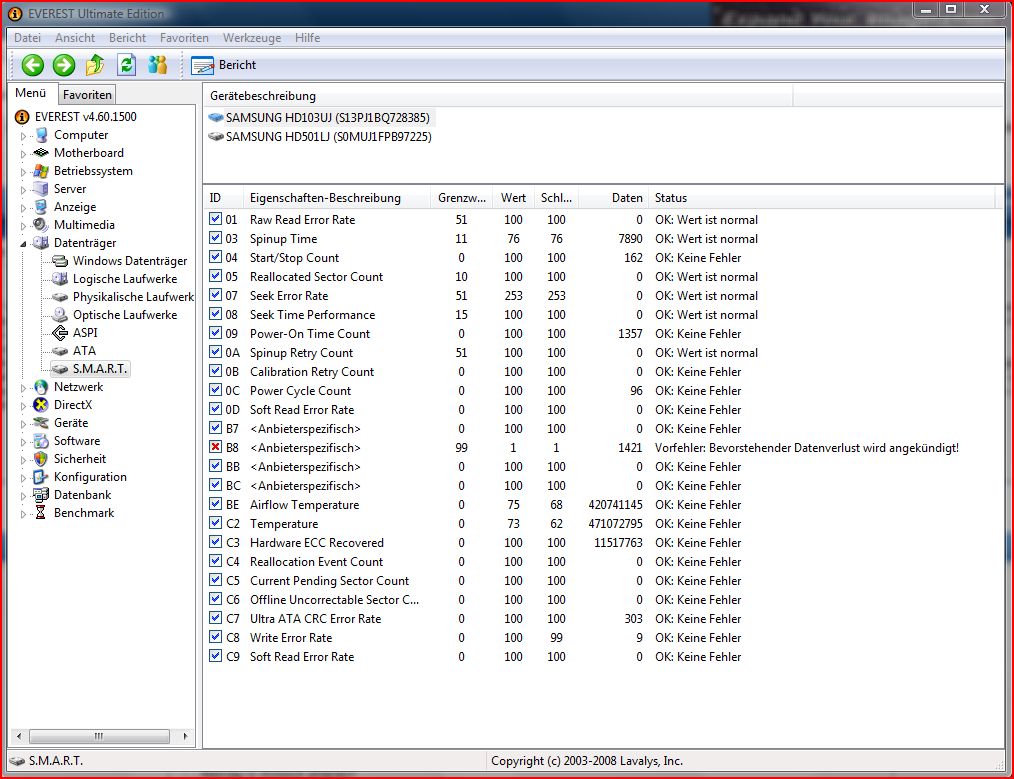The image size is (1014, 779).
Task: Click the Konfiguration icon in the tree
Action: point(40,477)
